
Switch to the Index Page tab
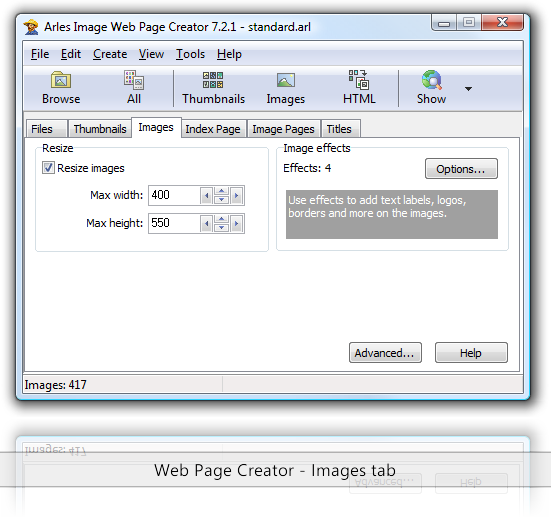click(213, 129)
